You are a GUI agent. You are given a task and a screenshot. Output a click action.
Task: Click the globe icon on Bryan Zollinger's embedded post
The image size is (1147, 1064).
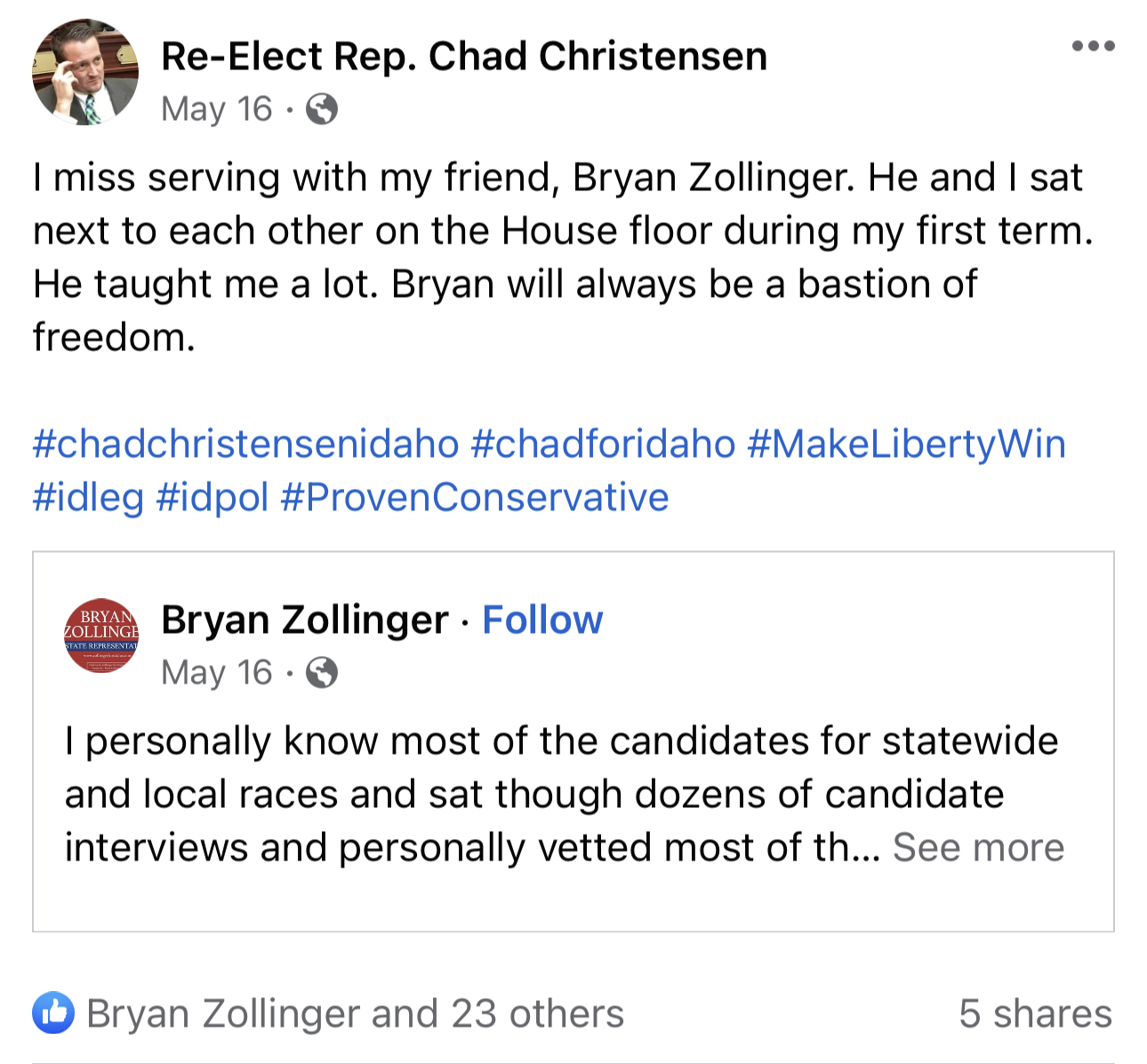click(x=323, y=673)
